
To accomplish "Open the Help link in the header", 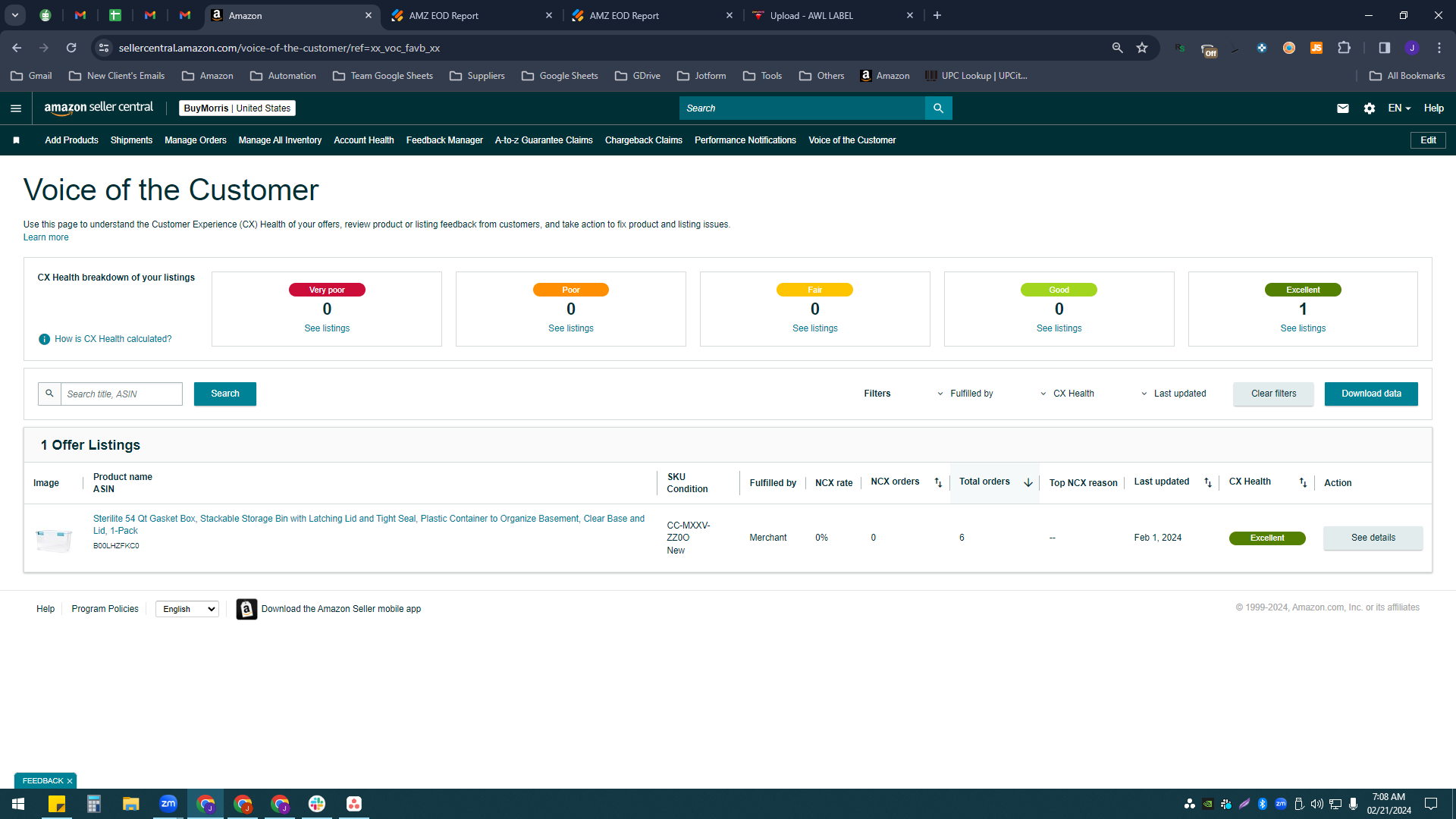I will click(x=1433, y=108).
